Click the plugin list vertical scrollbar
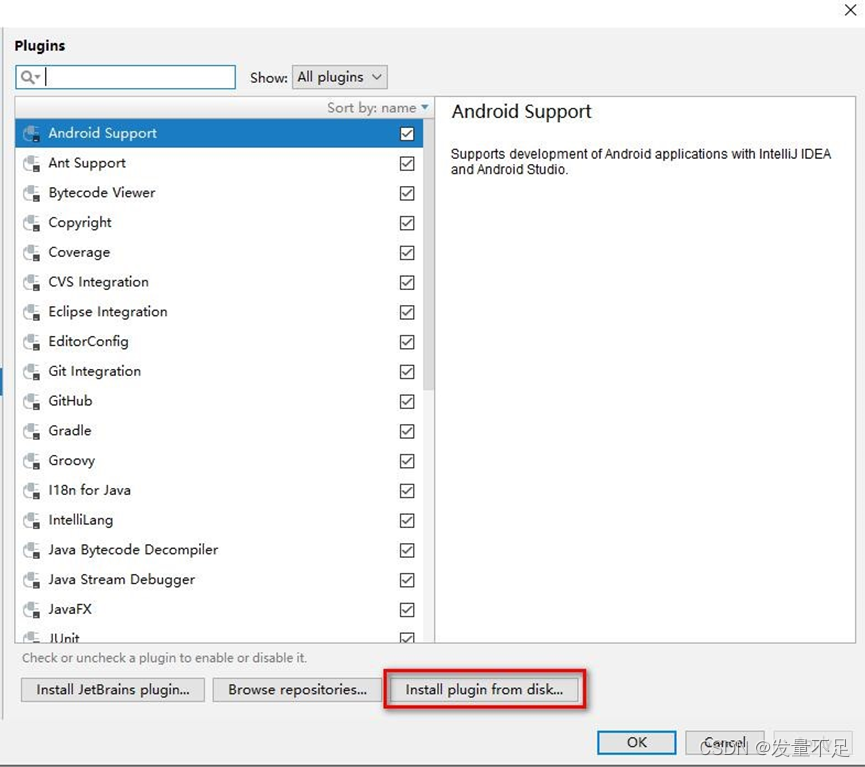 point(429,254)
